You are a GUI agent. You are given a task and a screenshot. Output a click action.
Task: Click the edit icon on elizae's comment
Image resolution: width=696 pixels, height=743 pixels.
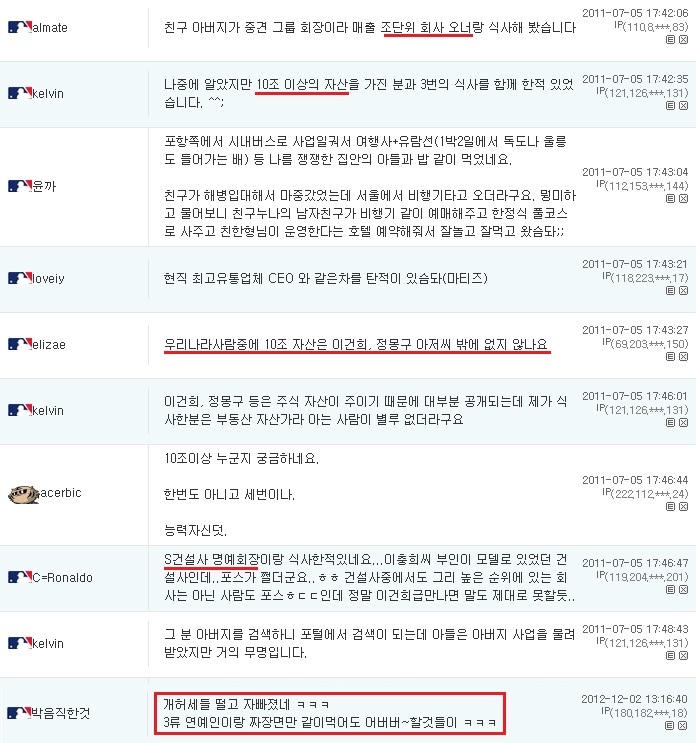coord(670,357)
